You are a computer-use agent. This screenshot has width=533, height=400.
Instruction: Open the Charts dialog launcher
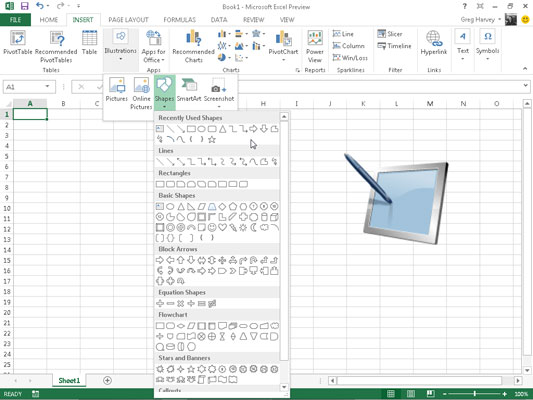[298, 70]
